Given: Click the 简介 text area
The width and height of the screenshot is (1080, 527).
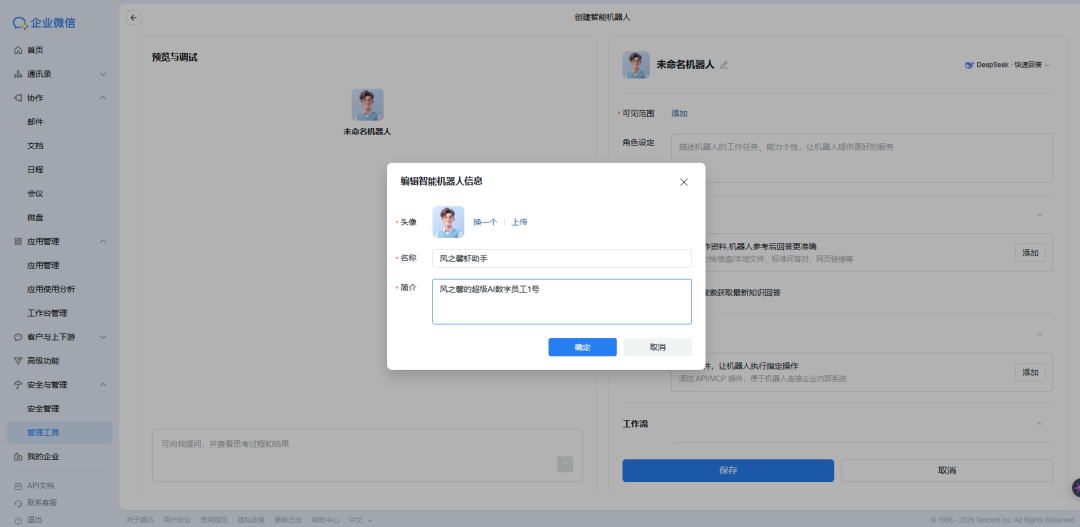Looking at the screenshot, I should [562, 302].
